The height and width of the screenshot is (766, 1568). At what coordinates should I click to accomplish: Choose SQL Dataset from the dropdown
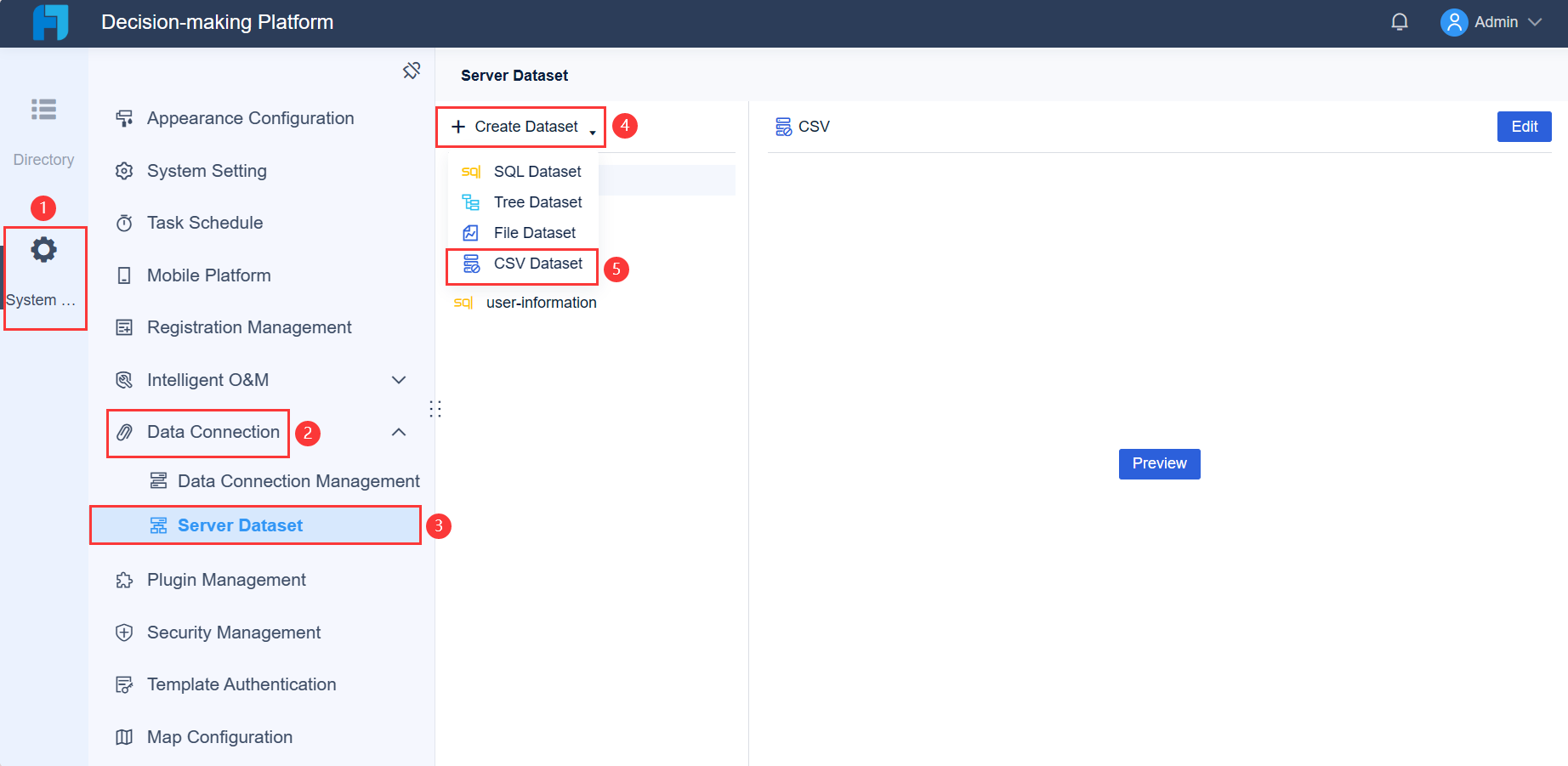tap(537, 171)
